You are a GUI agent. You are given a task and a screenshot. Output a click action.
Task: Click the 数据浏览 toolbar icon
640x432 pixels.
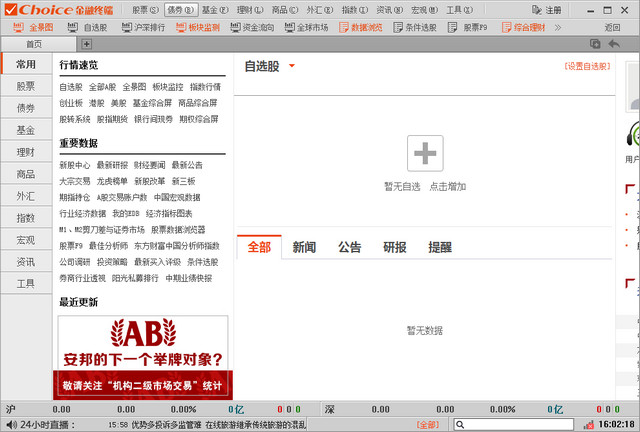[x=360, y=28]
